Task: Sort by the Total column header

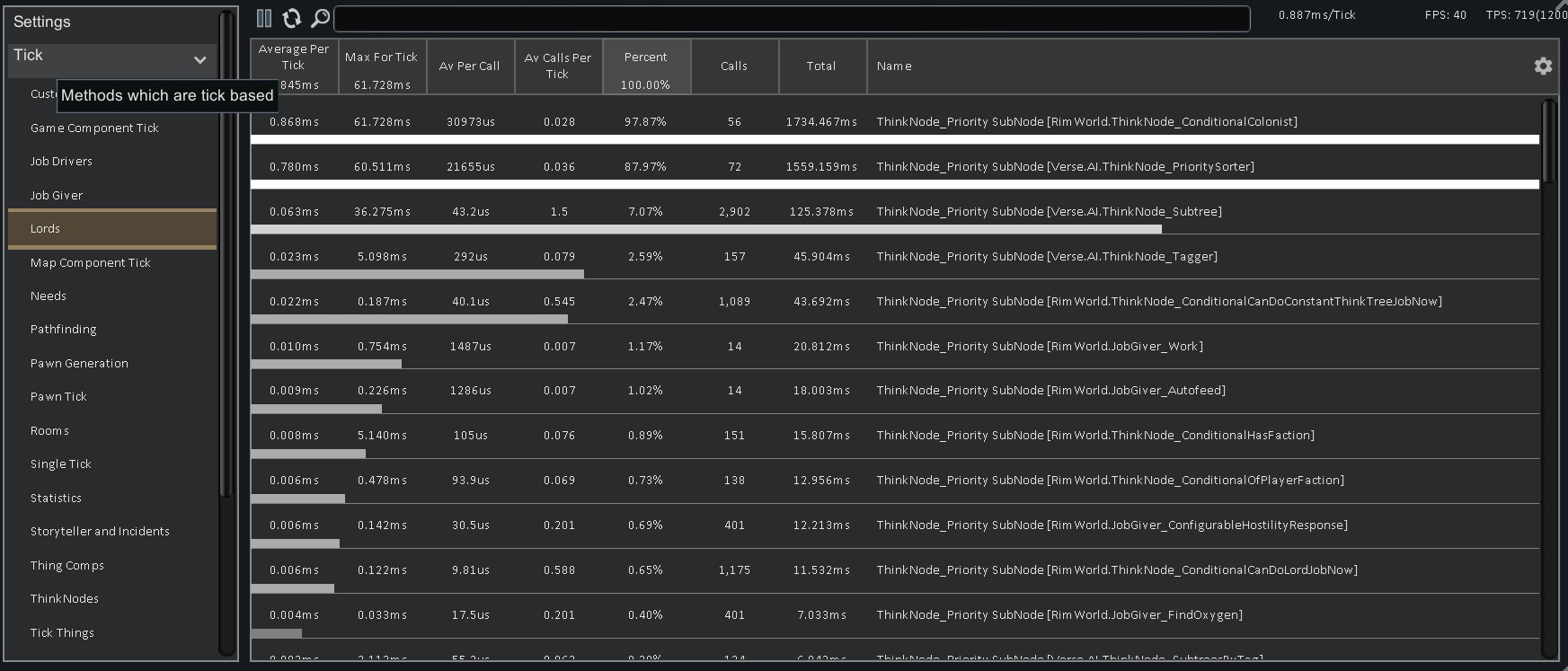Action: point(822,66)
